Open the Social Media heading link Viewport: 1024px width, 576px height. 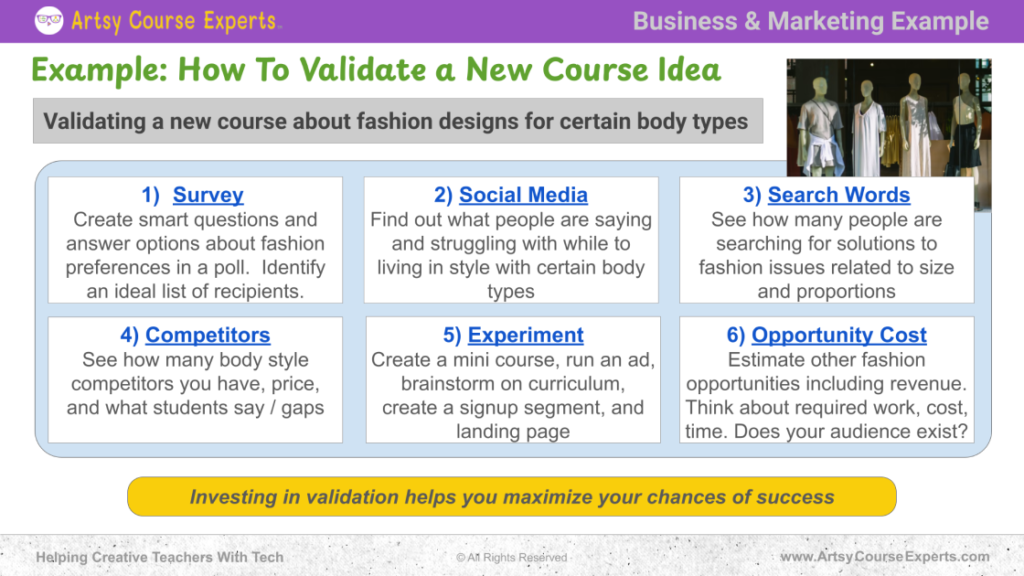pos(523,195)
